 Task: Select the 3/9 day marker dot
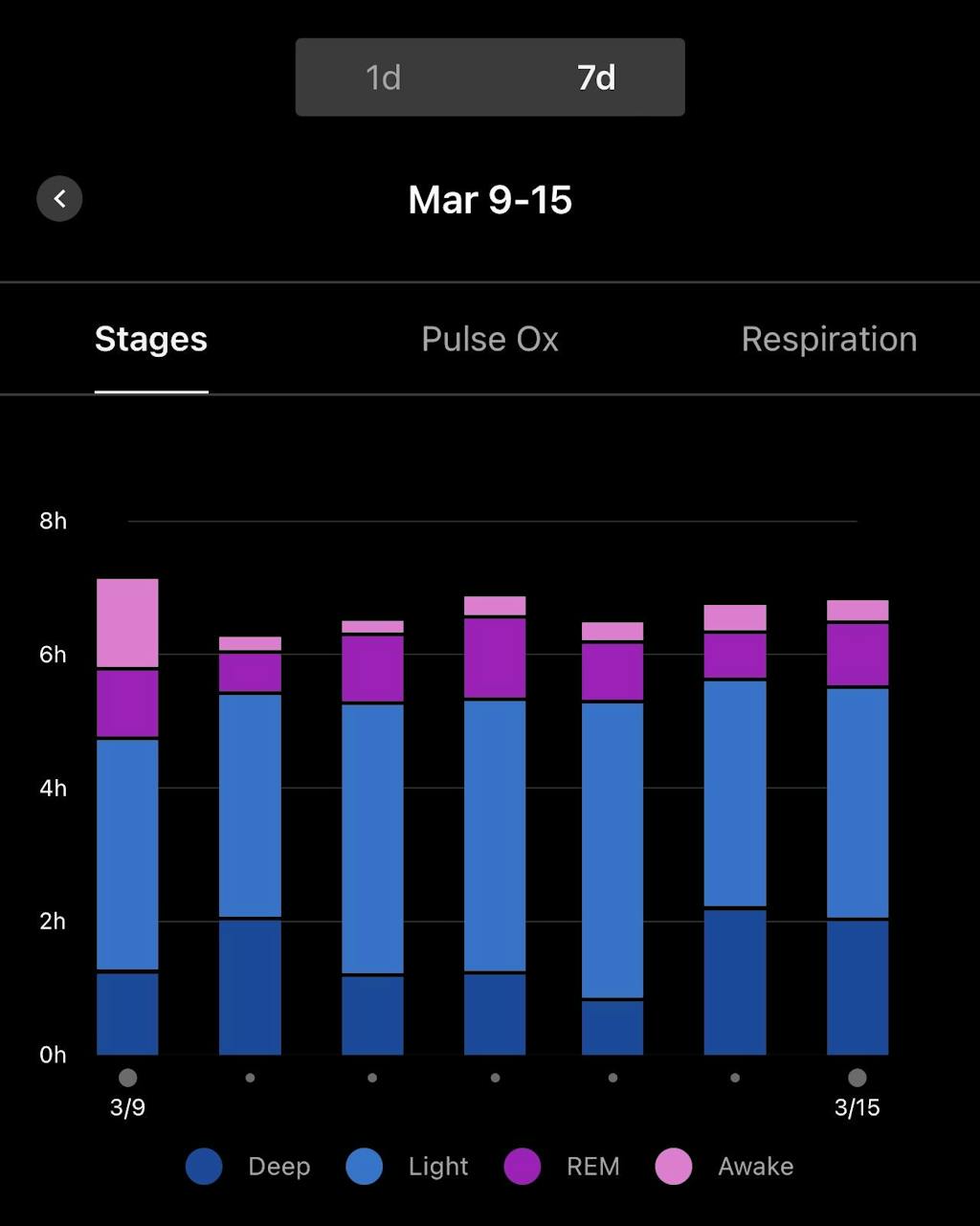(x=128, y=1078)
